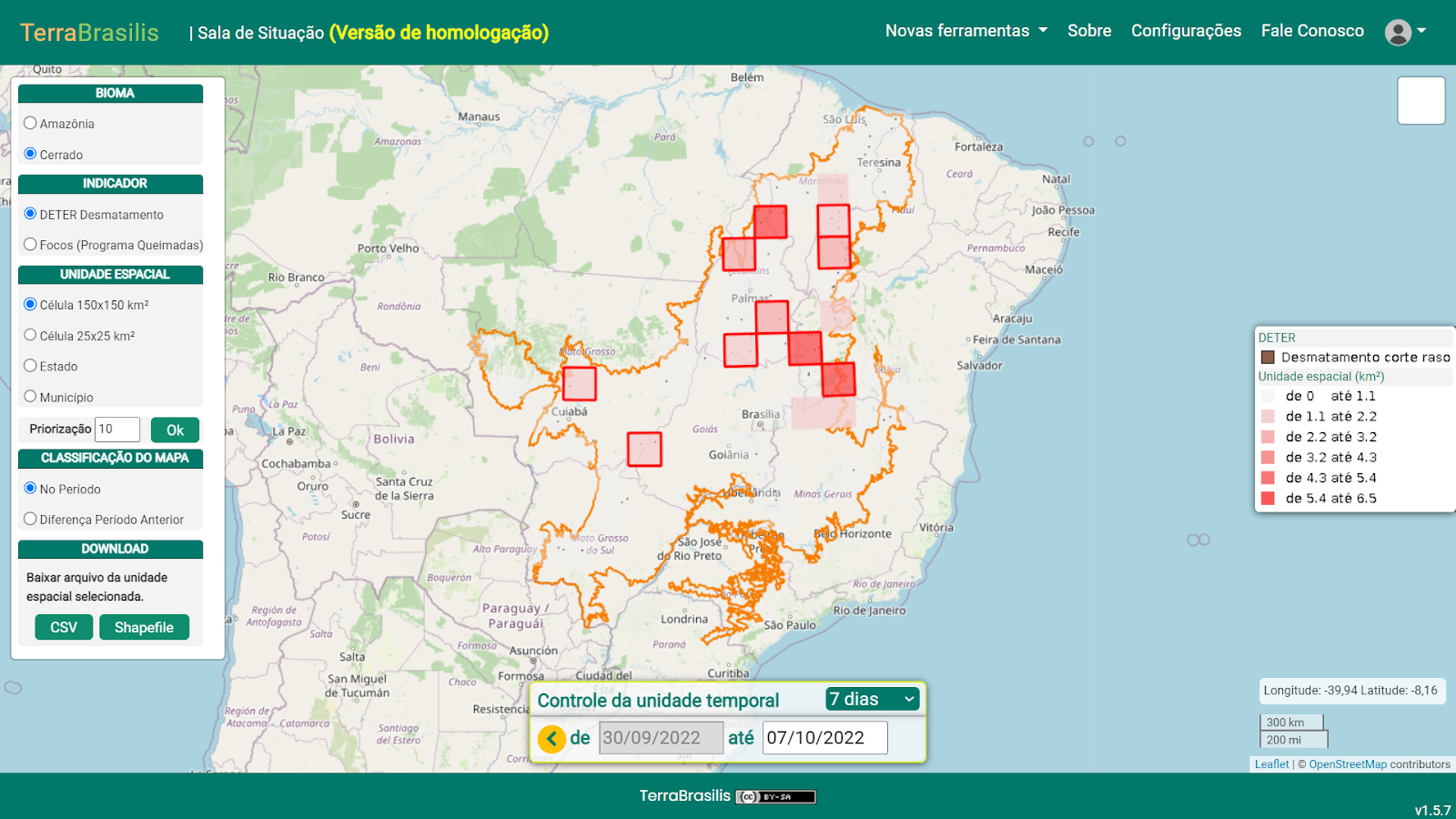Open the Sobre menu item
The width and height of the screenshot is (1456, 819).
coord(1089,31)
